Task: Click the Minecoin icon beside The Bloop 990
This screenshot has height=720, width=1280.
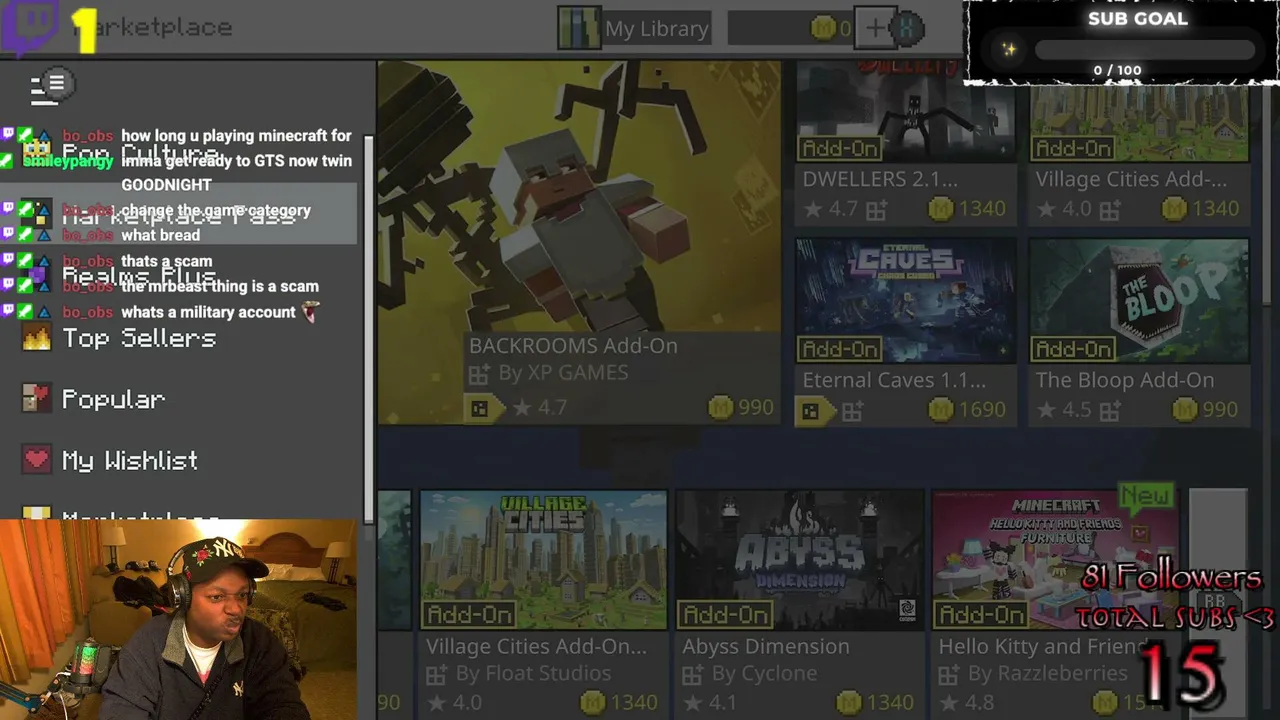Action: 1185,410
